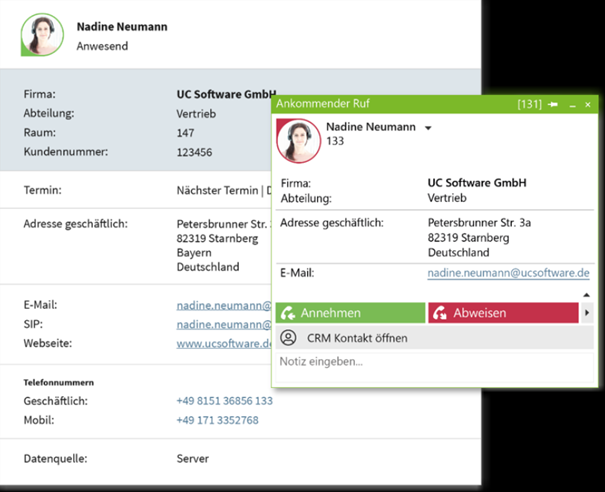Click the Abweisen phone handset icon

point(440,313)
